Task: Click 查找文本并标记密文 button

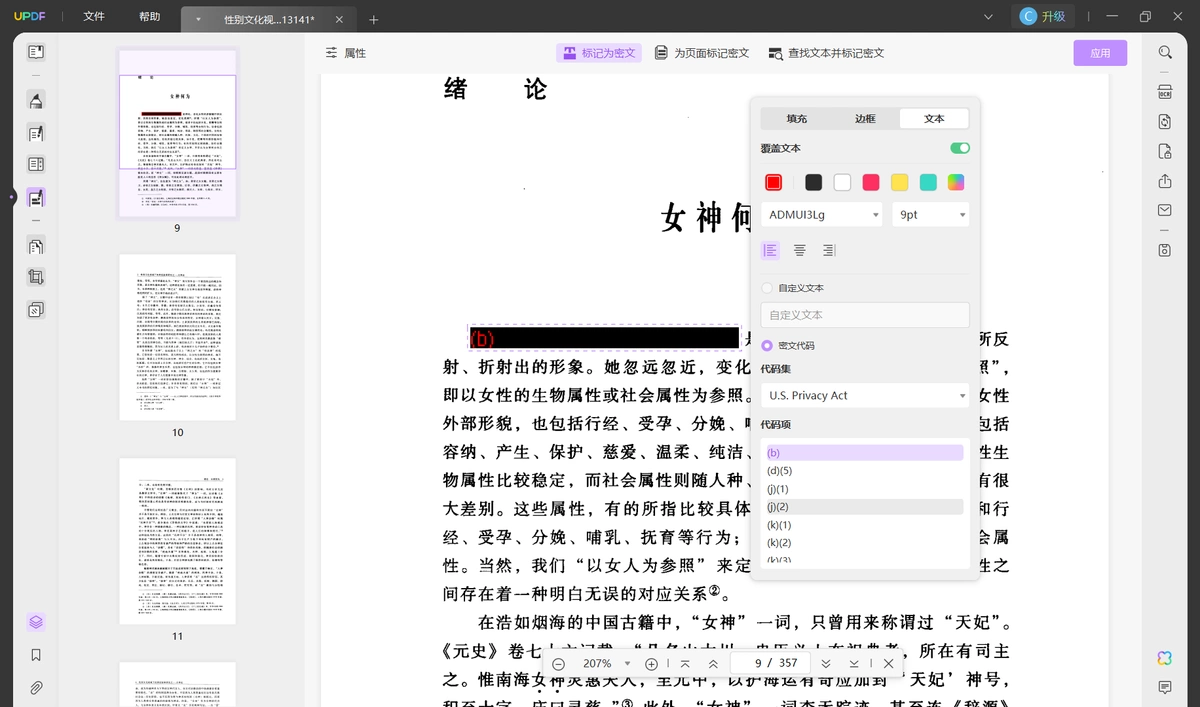Action: click(x=826, y=53)
